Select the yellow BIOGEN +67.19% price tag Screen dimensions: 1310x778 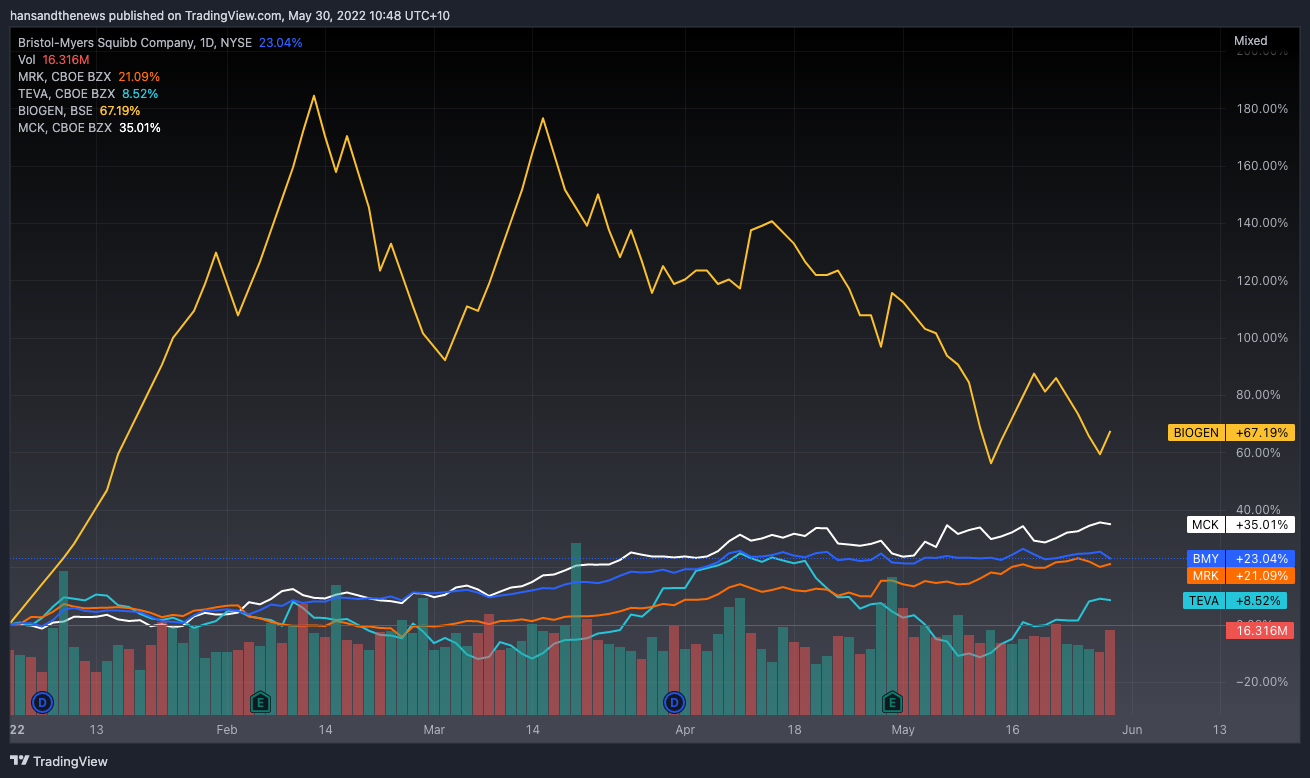(1231, 433)
